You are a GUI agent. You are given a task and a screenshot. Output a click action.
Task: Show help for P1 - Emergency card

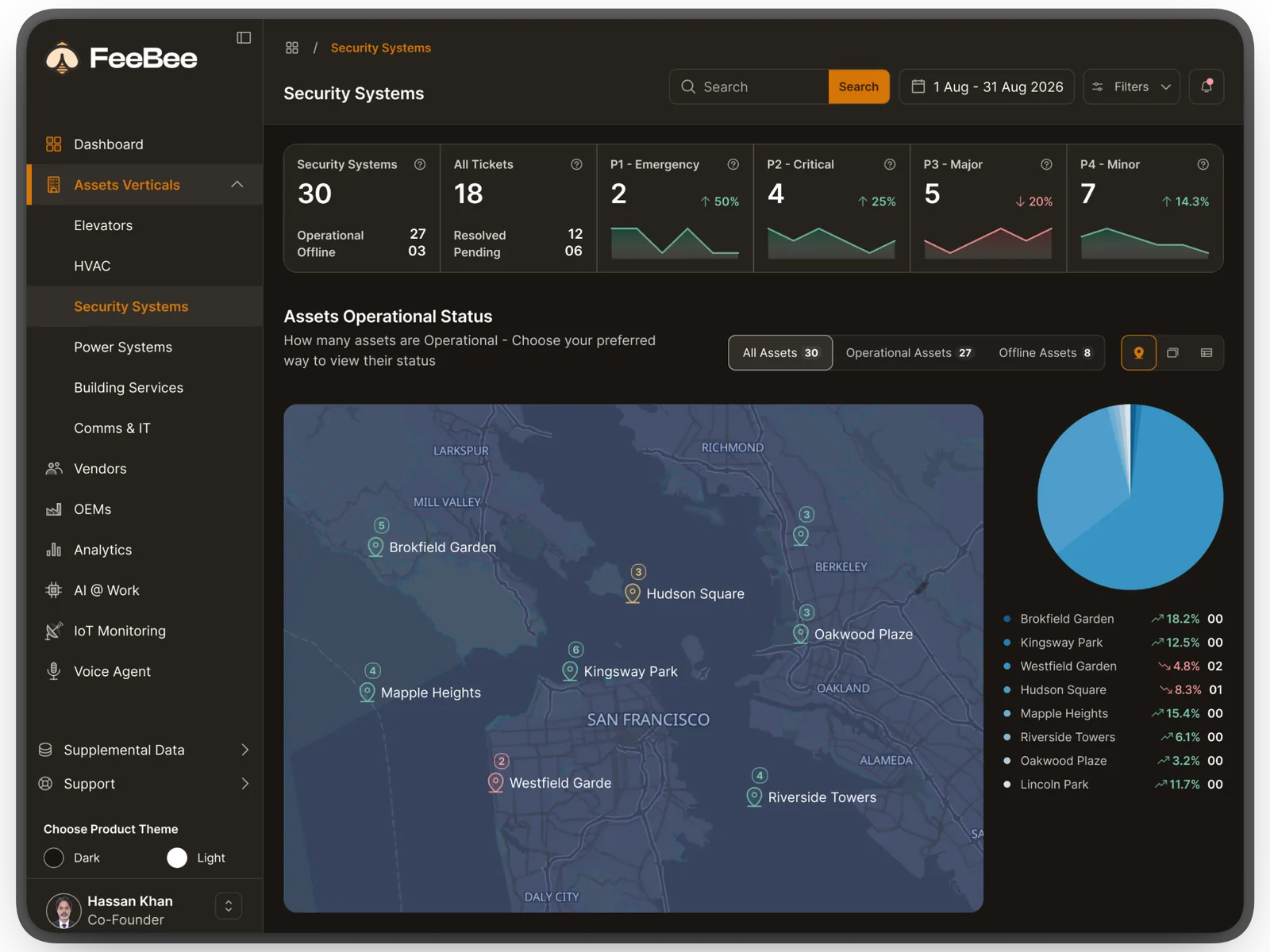[733, 164]
